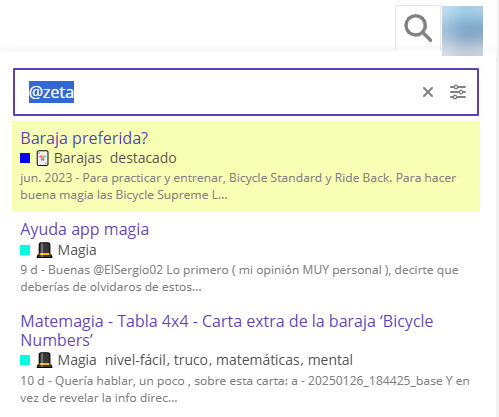The image size is (499, 417).
Task: Click the 'jun. 2023' Bicycle Standard excerpt
Action: click(x=238, y=186)
